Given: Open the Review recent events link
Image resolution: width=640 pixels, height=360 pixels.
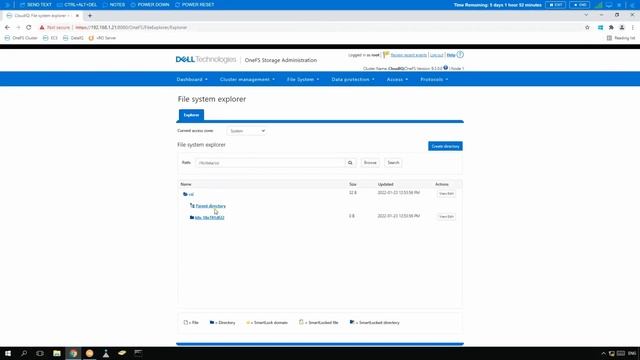Looking at the screenshot, I should point(409,55).
